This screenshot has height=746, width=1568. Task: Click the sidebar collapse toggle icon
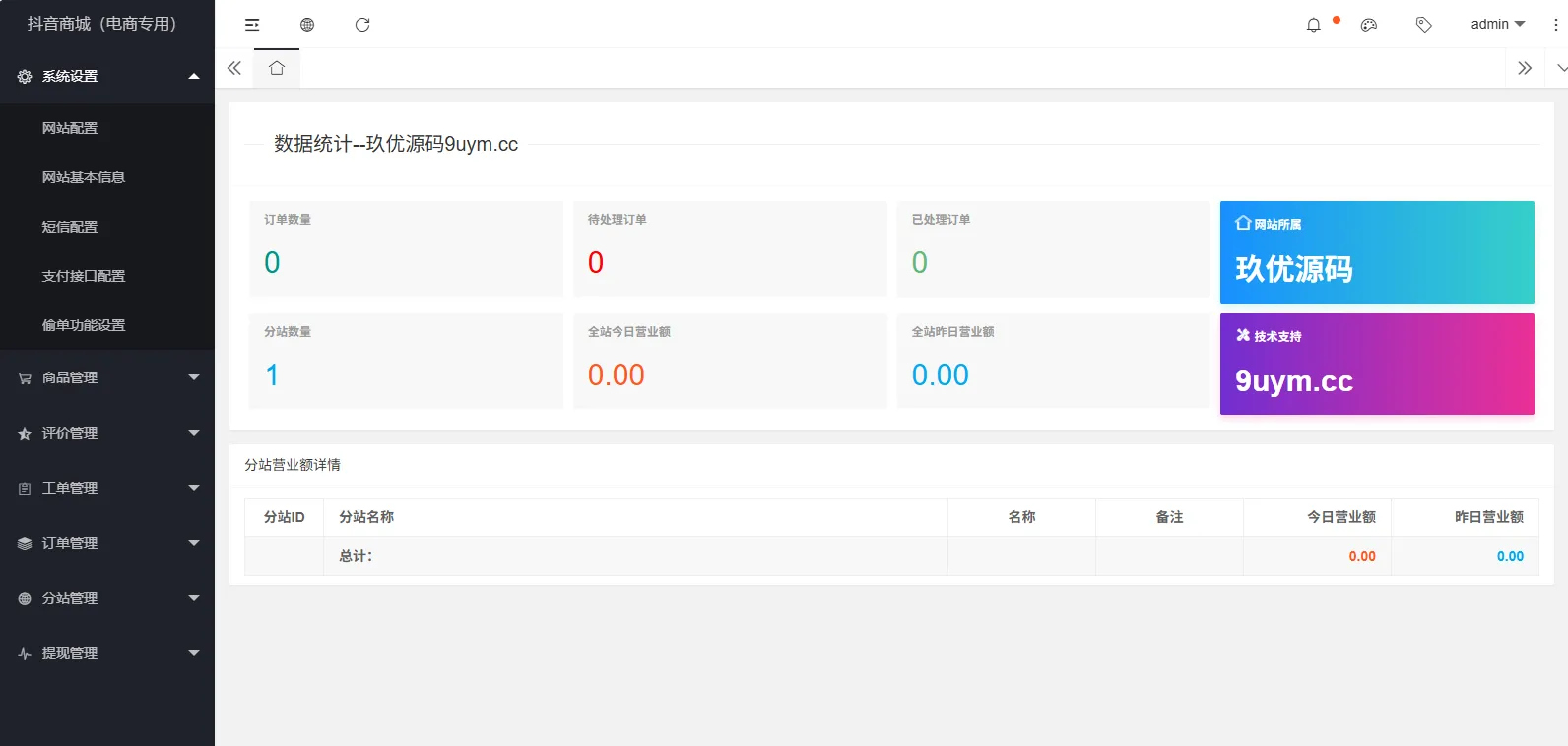click(x=252, y=25)
